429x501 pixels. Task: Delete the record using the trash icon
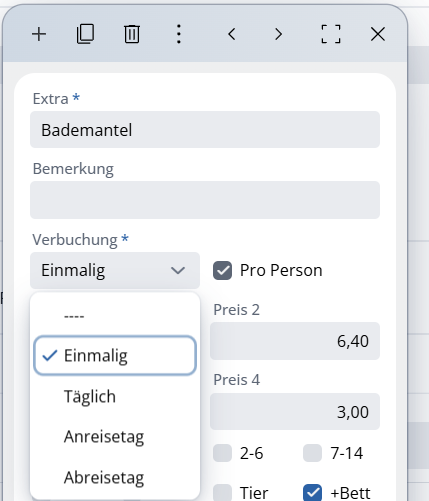(132, 34)
